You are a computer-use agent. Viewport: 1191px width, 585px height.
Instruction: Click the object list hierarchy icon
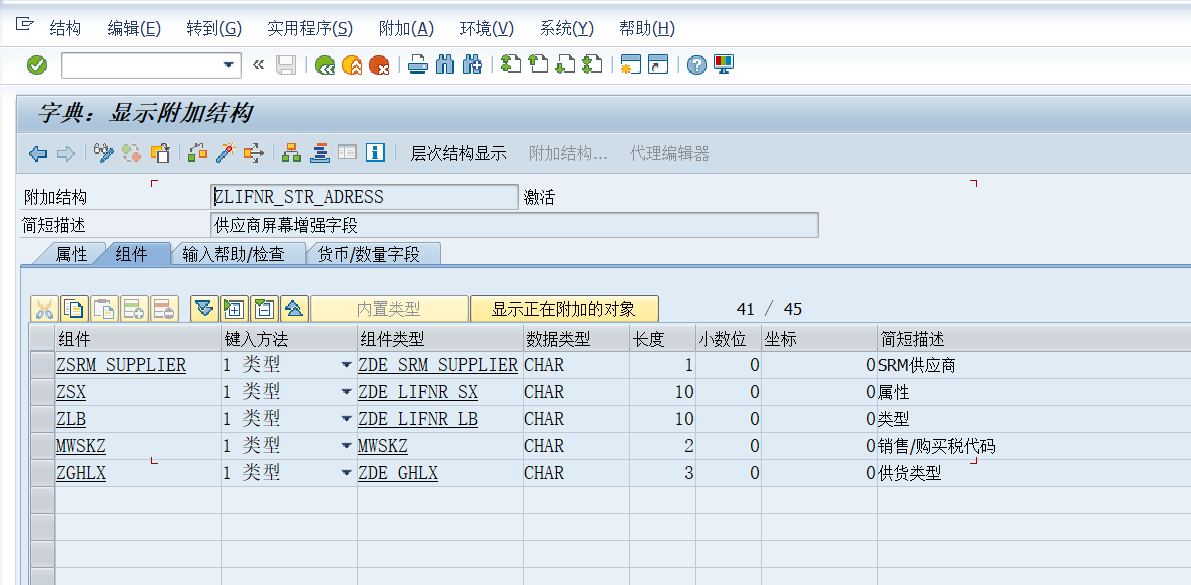pyautogui.click(x=292, y=153)
